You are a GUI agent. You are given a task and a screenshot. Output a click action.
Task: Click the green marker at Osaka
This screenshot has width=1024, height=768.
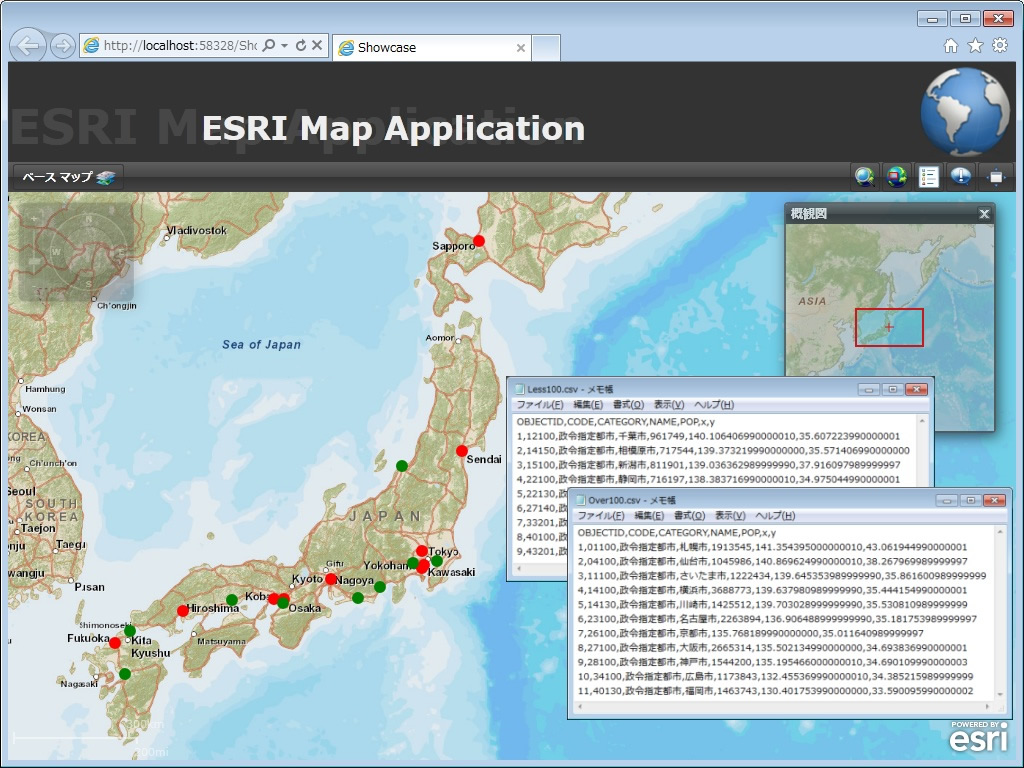coord(283,603)
